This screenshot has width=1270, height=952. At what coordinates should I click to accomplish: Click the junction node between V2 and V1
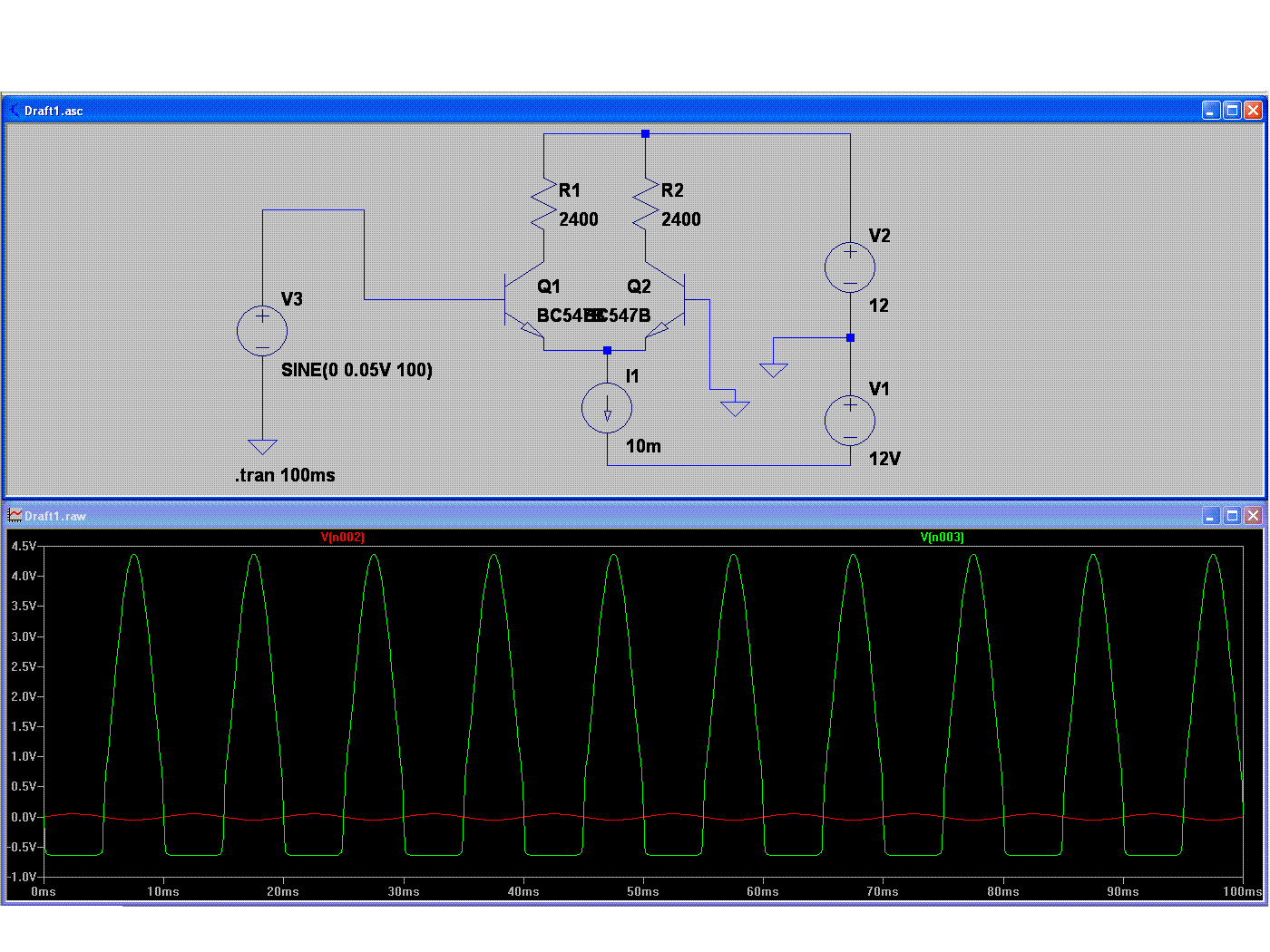click(x=850, y=337)
